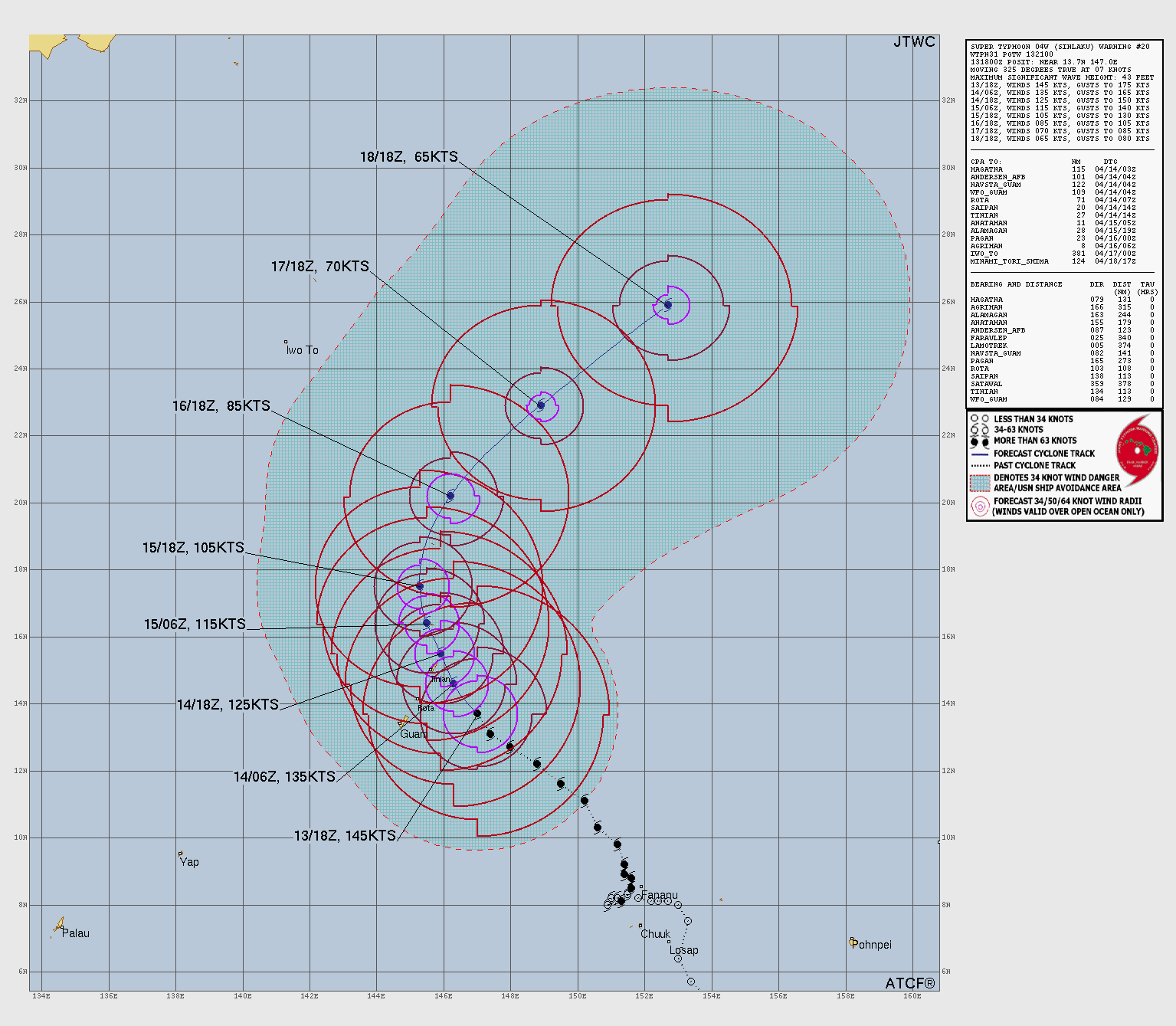This screenshot has height=1026, width=1176.
Task: Click the 'More than 63 knots' legend symbol
Action: (979, 441)
